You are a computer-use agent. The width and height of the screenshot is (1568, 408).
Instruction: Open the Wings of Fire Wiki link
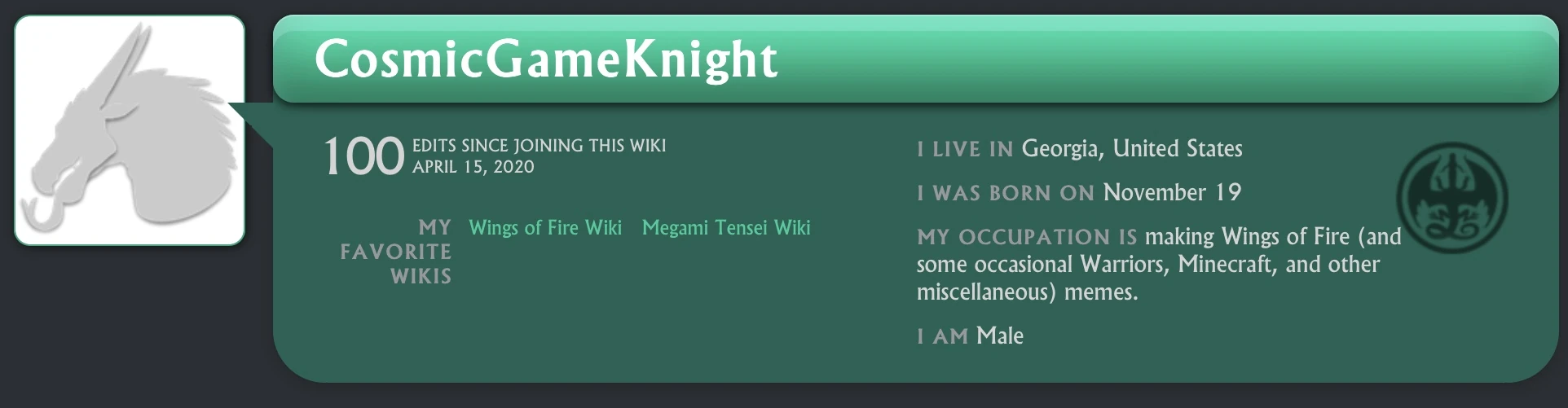tap(544, 228)
